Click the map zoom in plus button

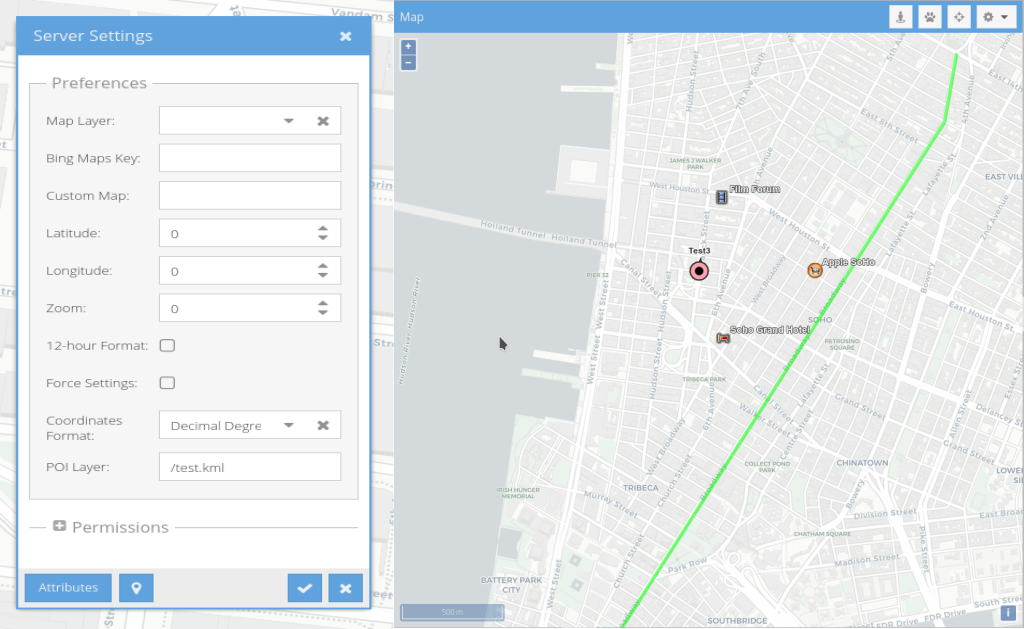coord(408,46)
